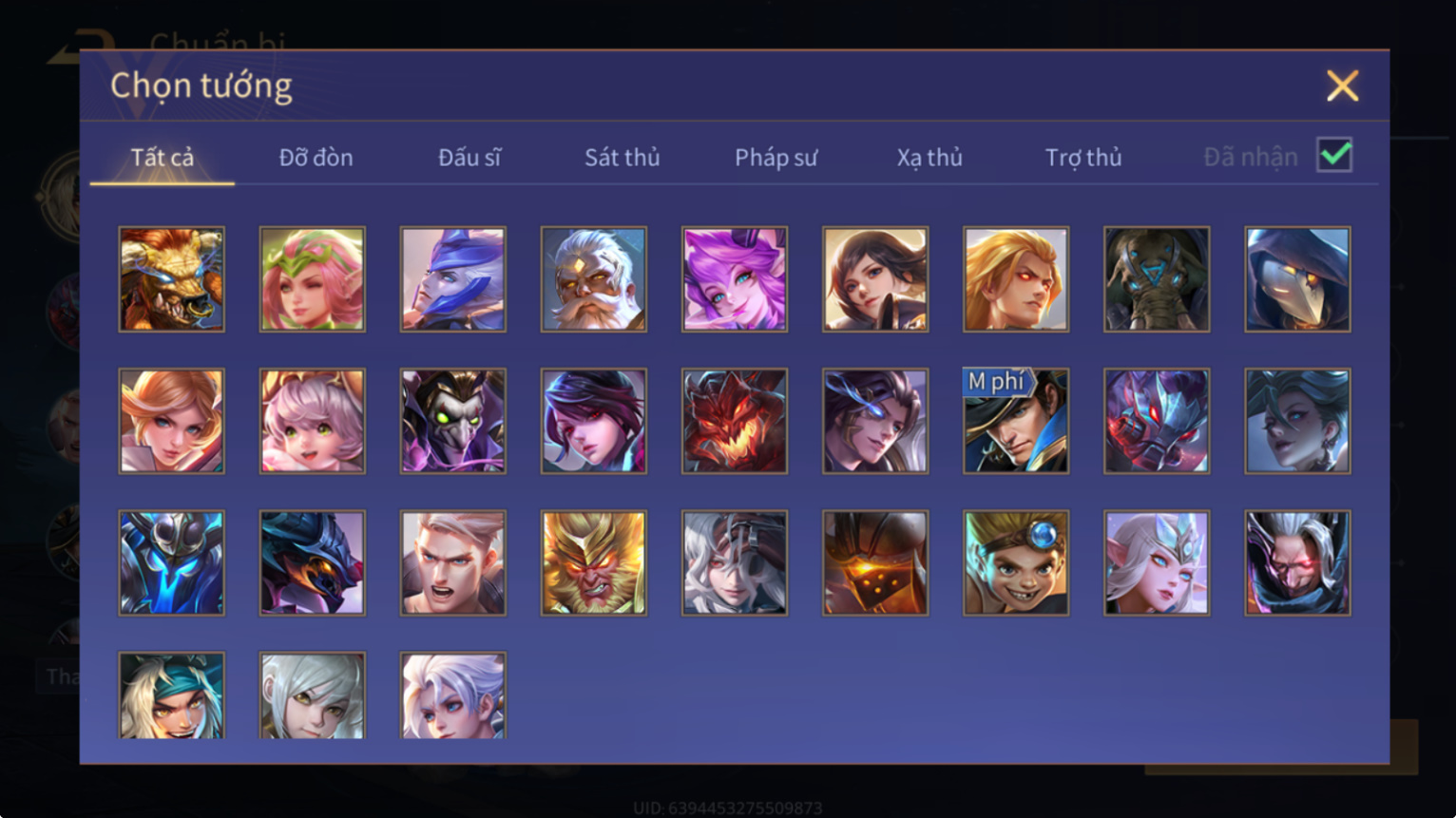
Task: Toggle the Đã nhận checkbox
Action: (1334, 155)
